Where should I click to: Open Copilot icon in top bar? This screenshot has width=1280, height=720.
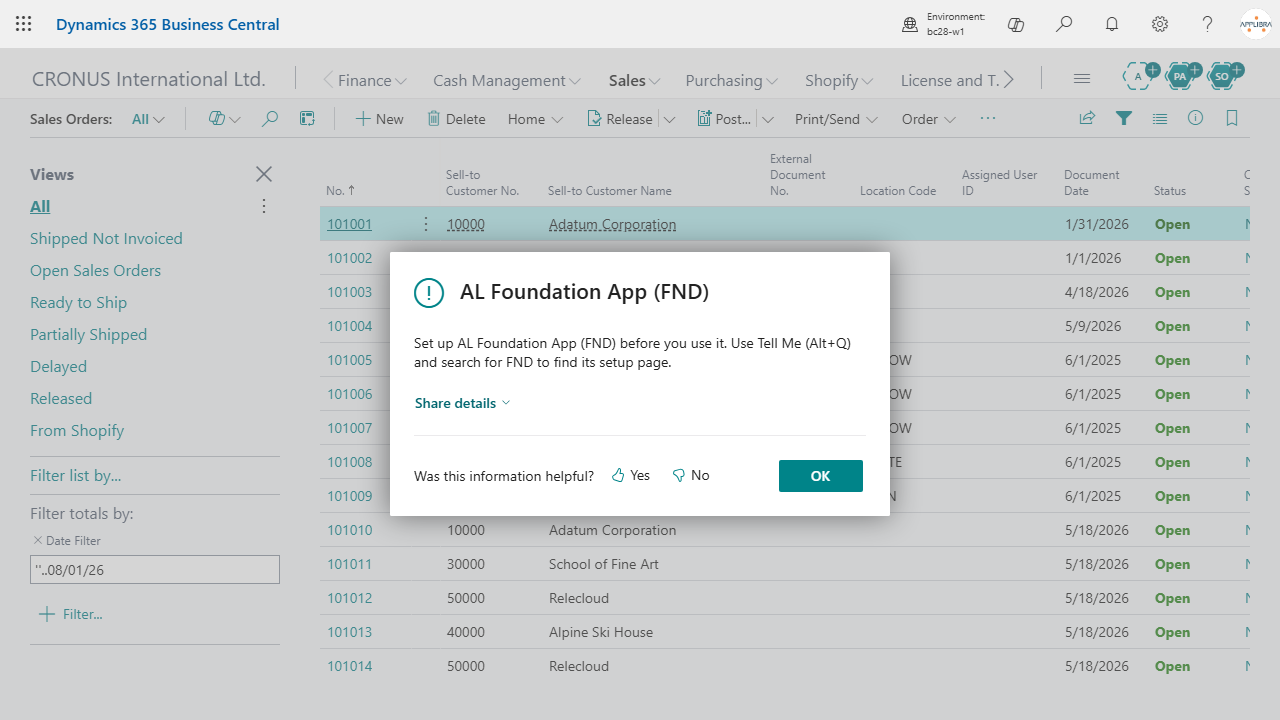click(1016, 24)
